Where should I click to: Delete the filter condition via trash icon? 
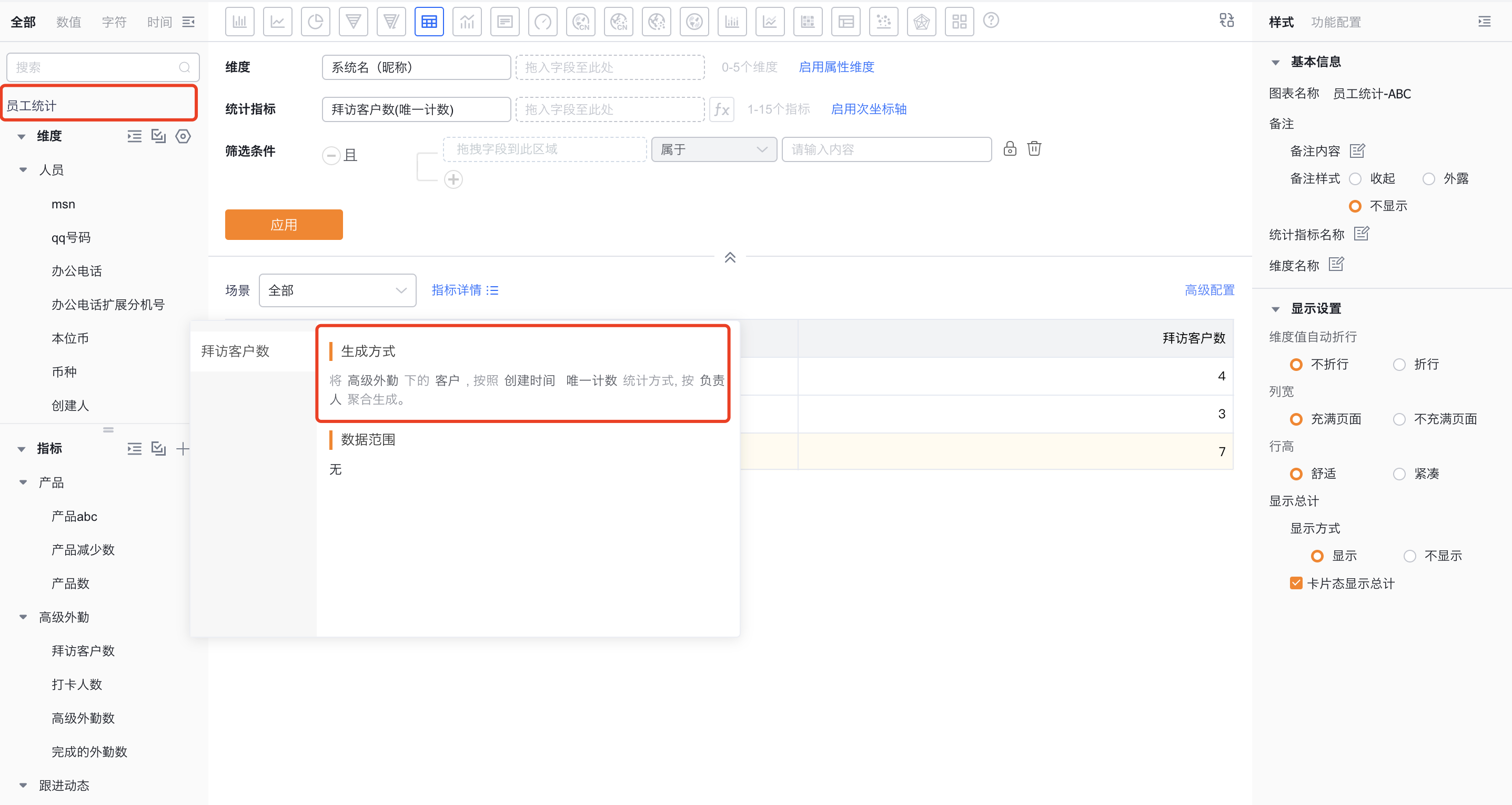point(1034,148)
